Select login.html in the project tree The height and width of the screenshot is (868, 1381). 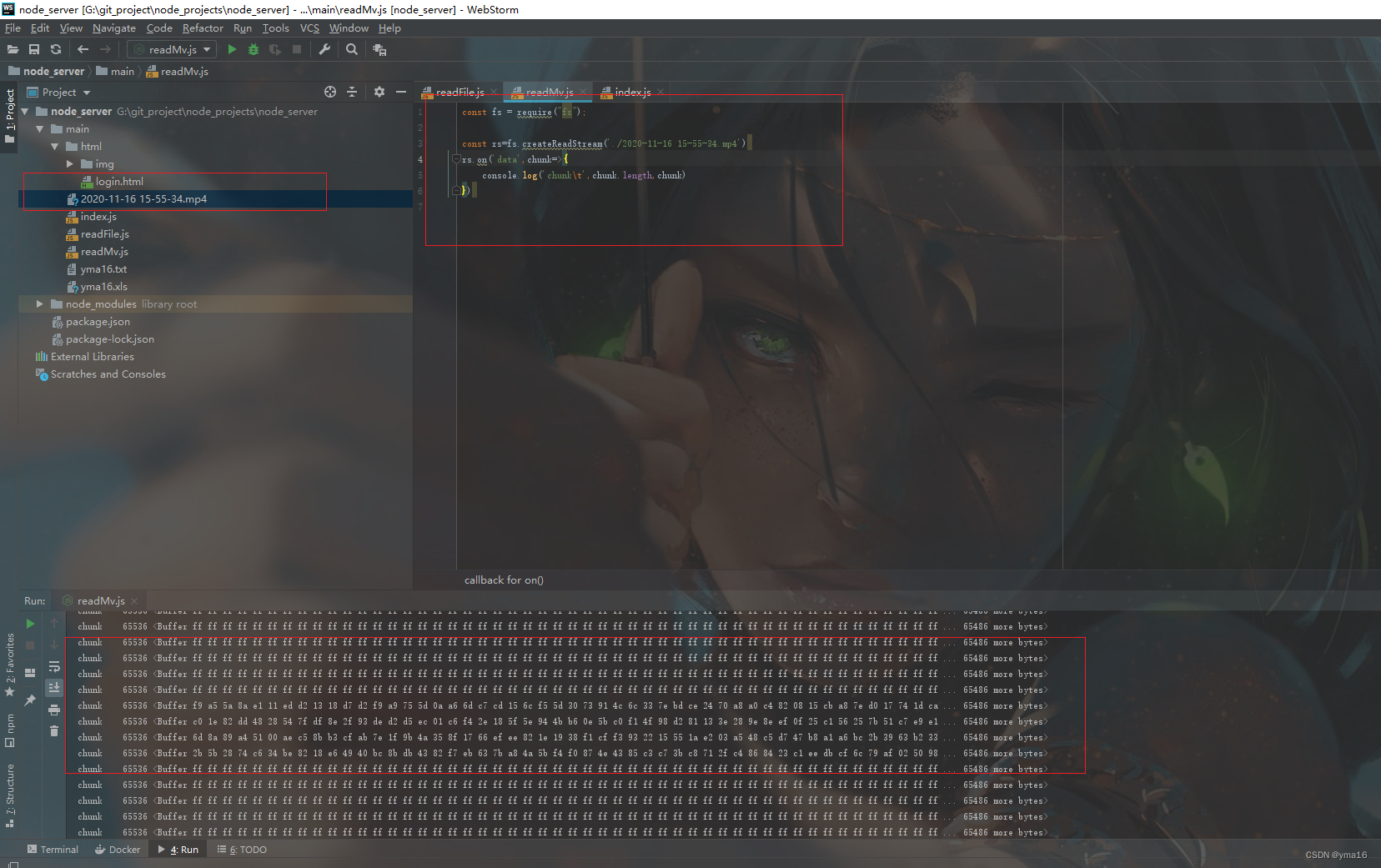pos(112,182)
